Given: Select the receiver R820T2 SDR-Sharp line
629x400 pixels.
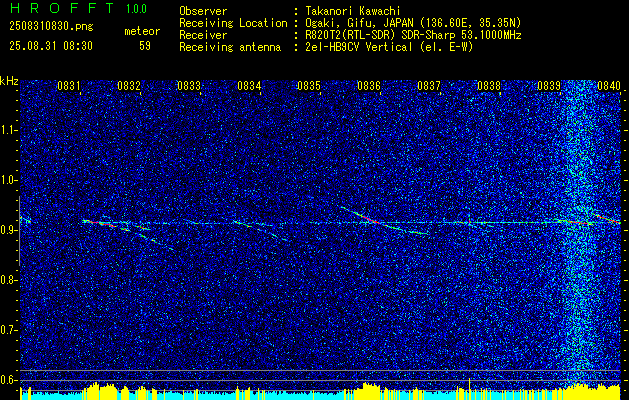Looking at the screenshot, I should [x=413, y=35].
